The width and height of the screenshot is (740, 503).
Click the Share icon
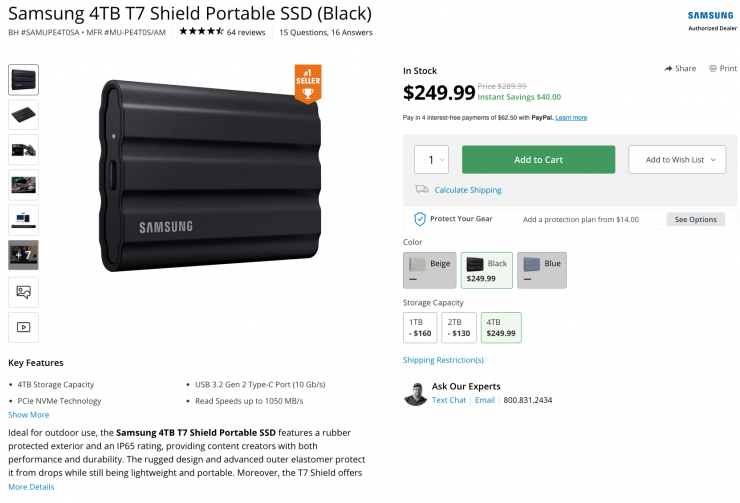click(668, 69)
